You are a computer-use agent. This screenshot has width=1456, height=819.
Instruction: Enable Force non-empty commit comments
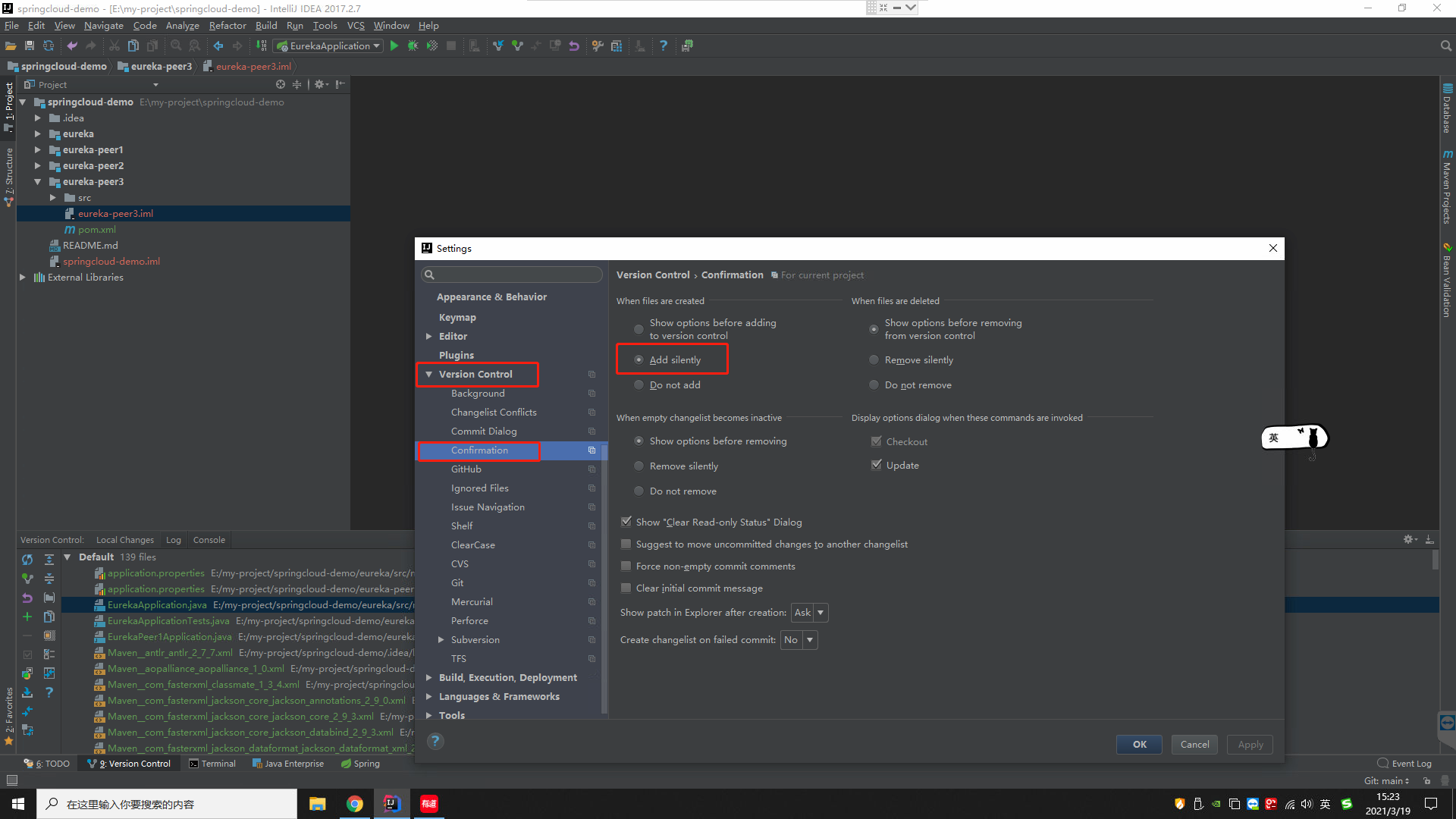click(626, 566)
